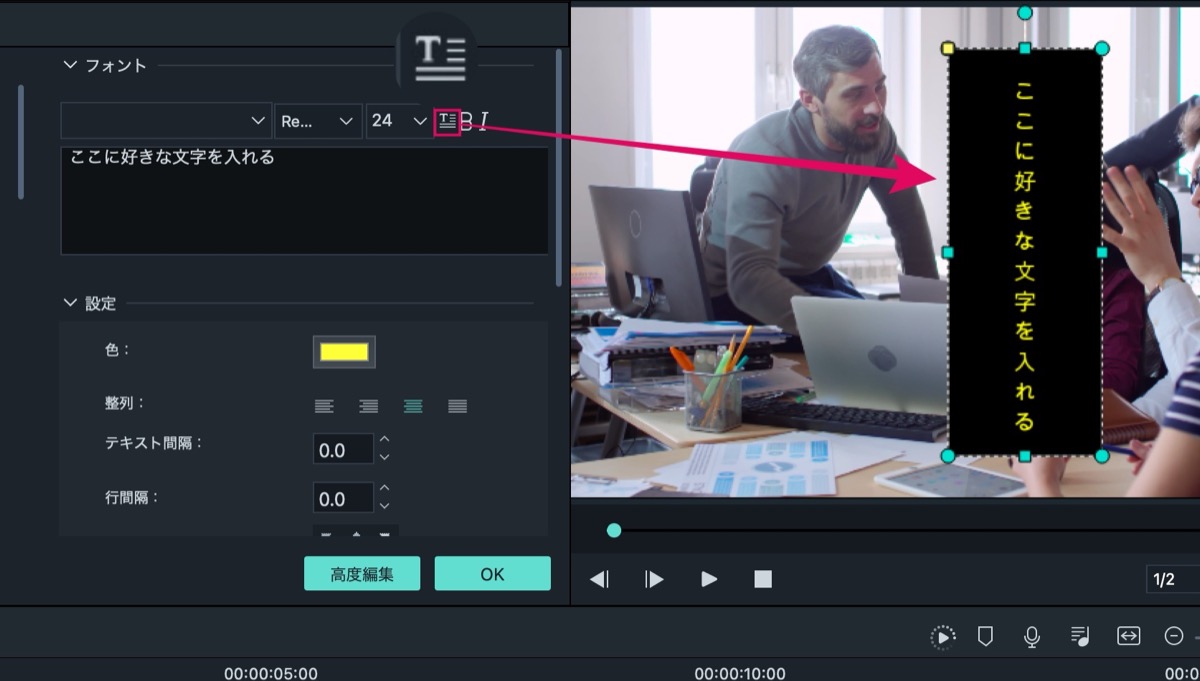The height and width of the screenshot is (681, 1200).
Task: Click the microphone voiceover icon
Action: point(1032,636)
